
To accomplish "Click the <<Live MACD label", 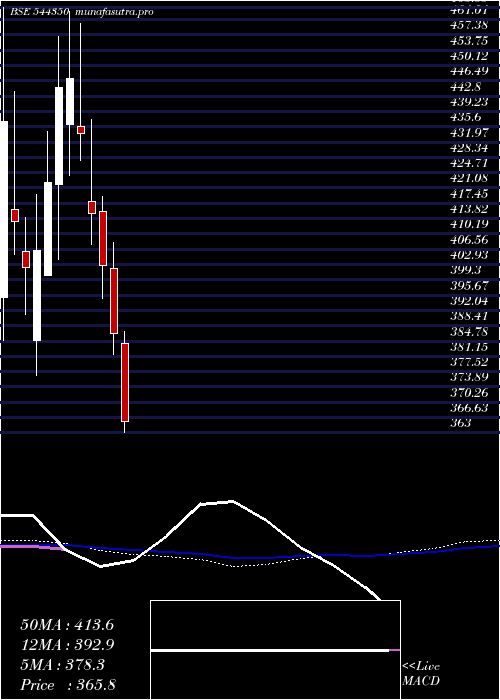I will tap(421, 674).
